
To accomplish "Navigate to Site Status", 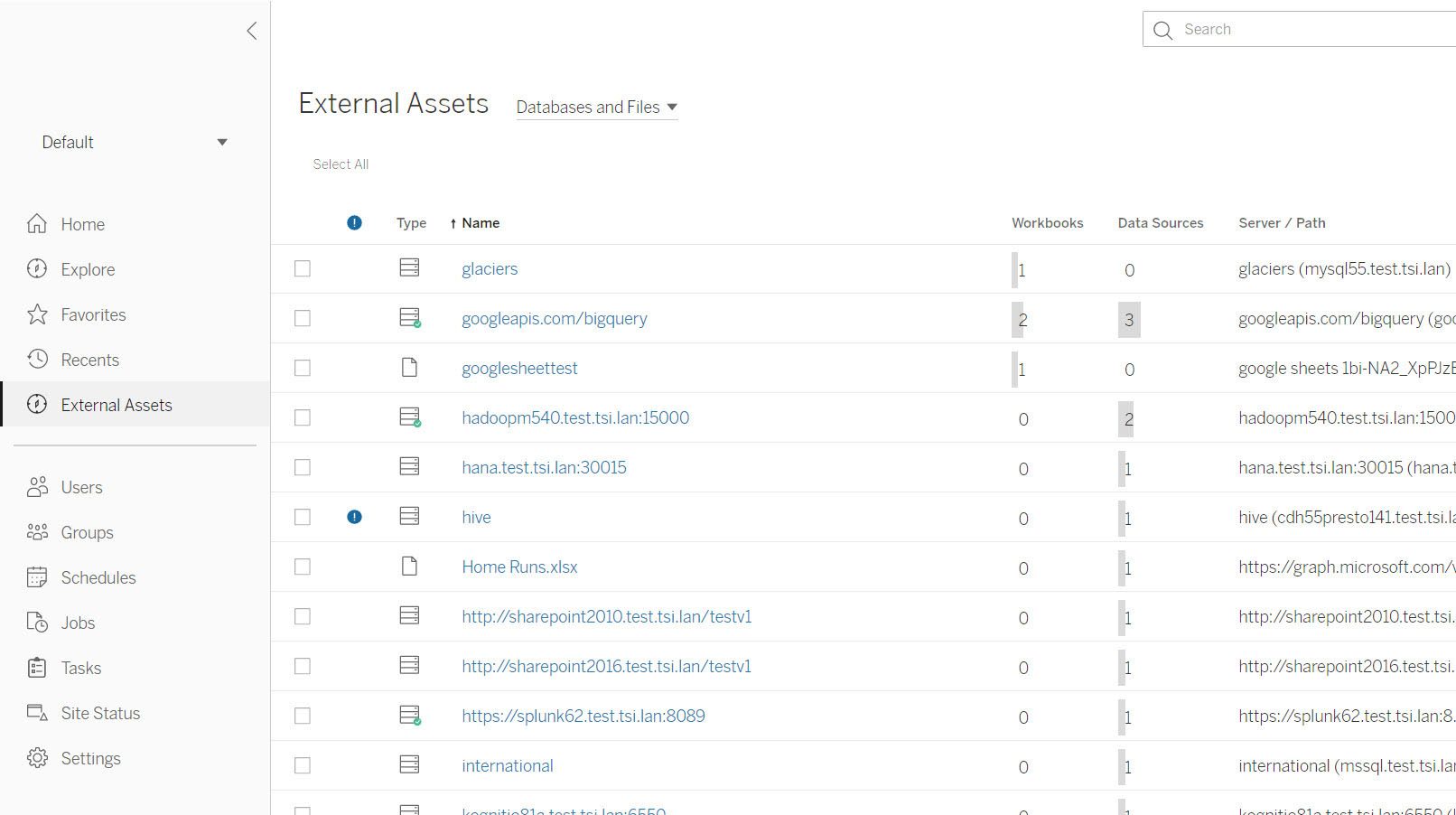I will pyautogui.click(x=99, y=712).
